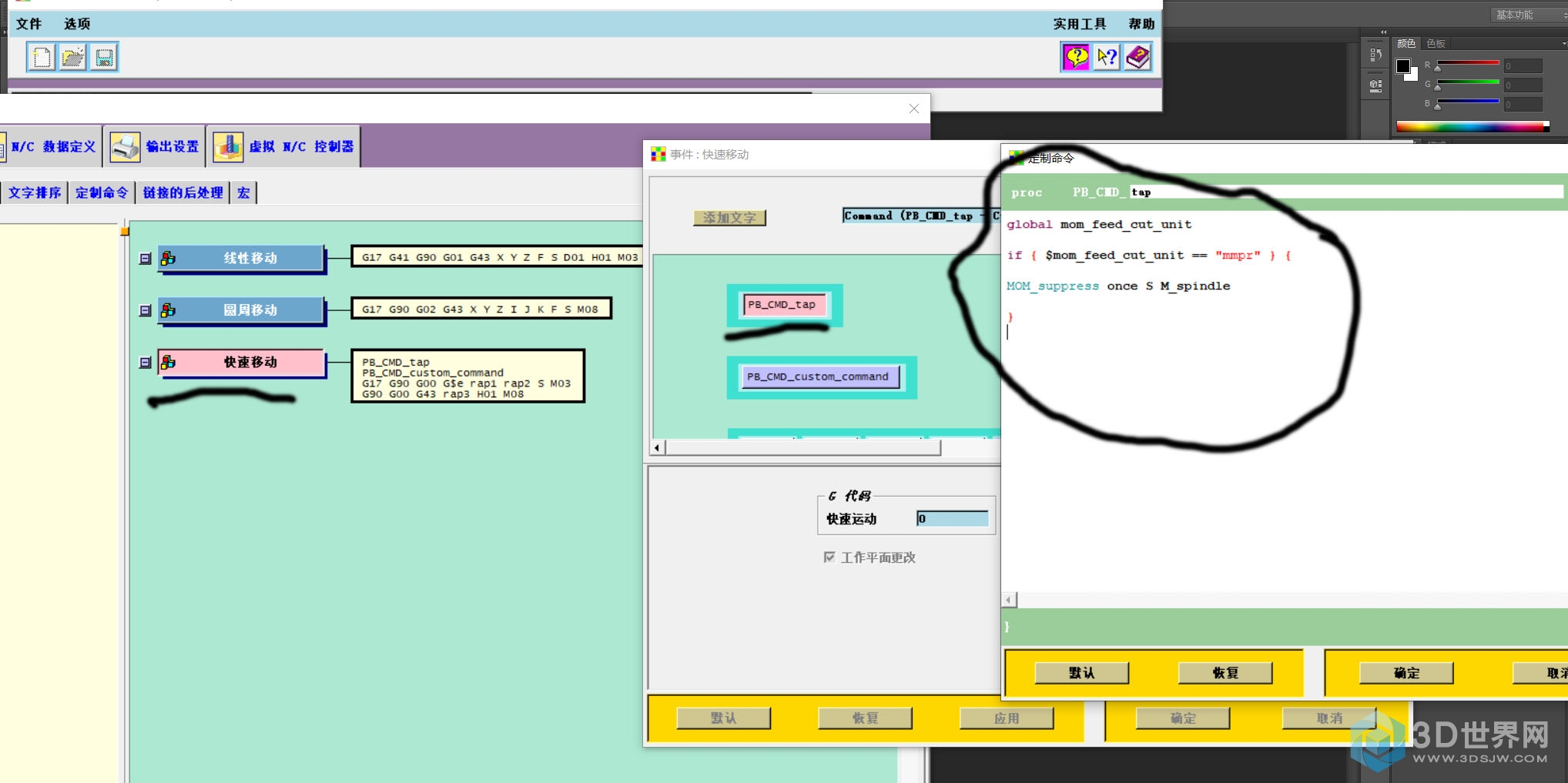The width and height of the screenshot is (1568, 783).
Task: Click the proc name field containing tap
Action: point(1346,192)
